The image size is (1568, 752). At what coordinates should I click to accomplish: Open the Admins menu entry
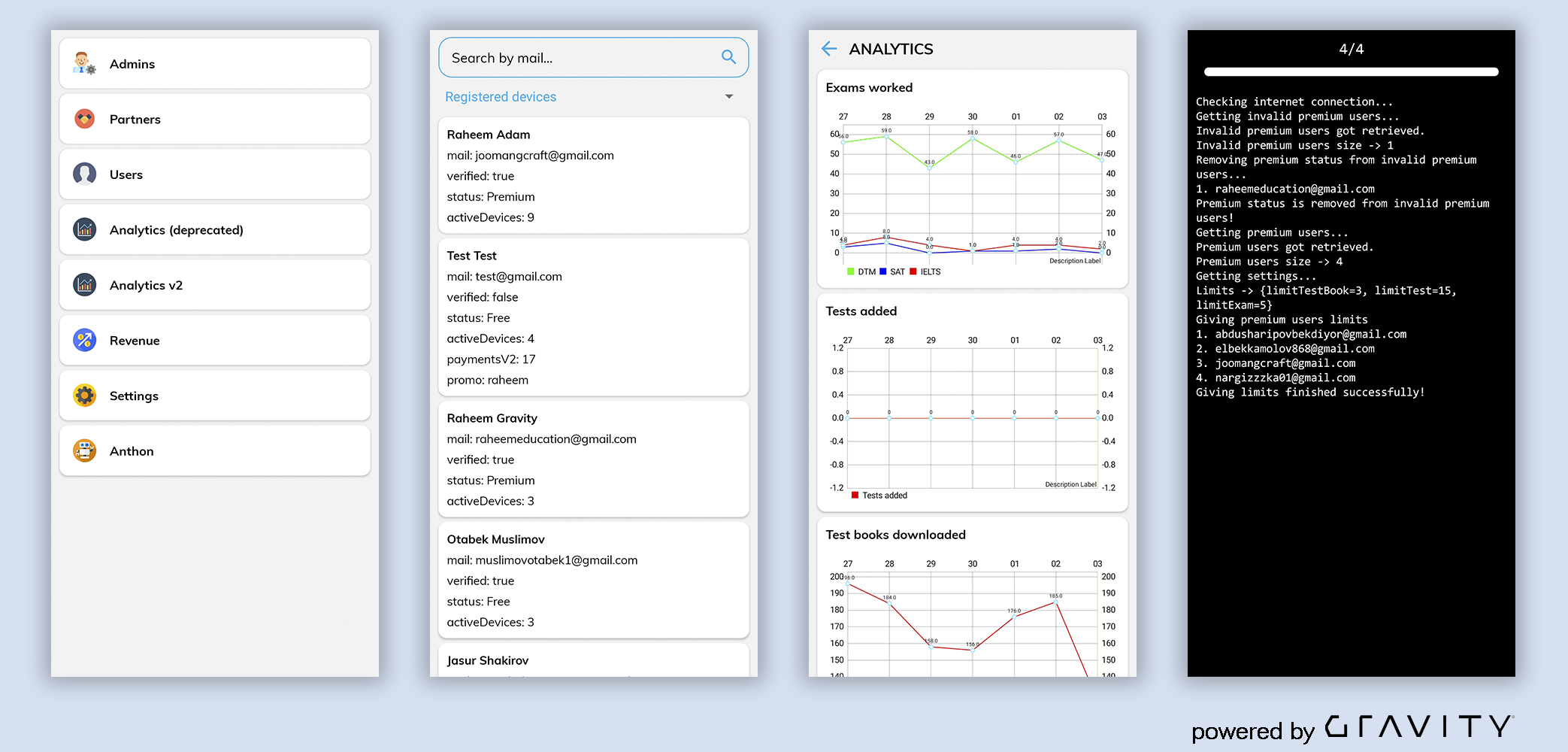pos(215,64)
